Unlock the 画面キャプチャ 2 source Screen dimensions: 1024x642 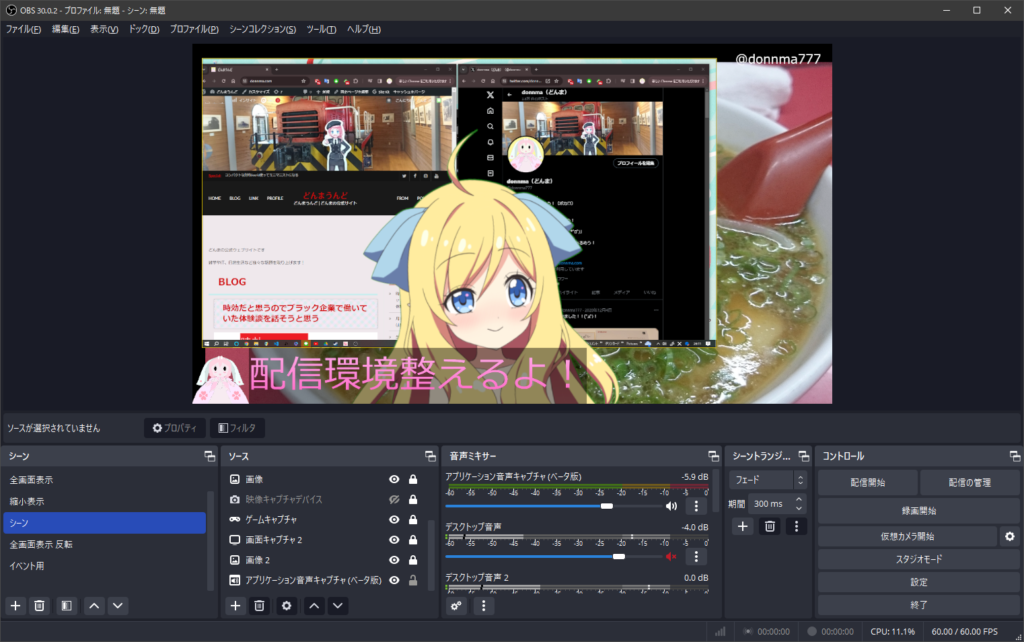pyautogui.click(x=412, y=540)
